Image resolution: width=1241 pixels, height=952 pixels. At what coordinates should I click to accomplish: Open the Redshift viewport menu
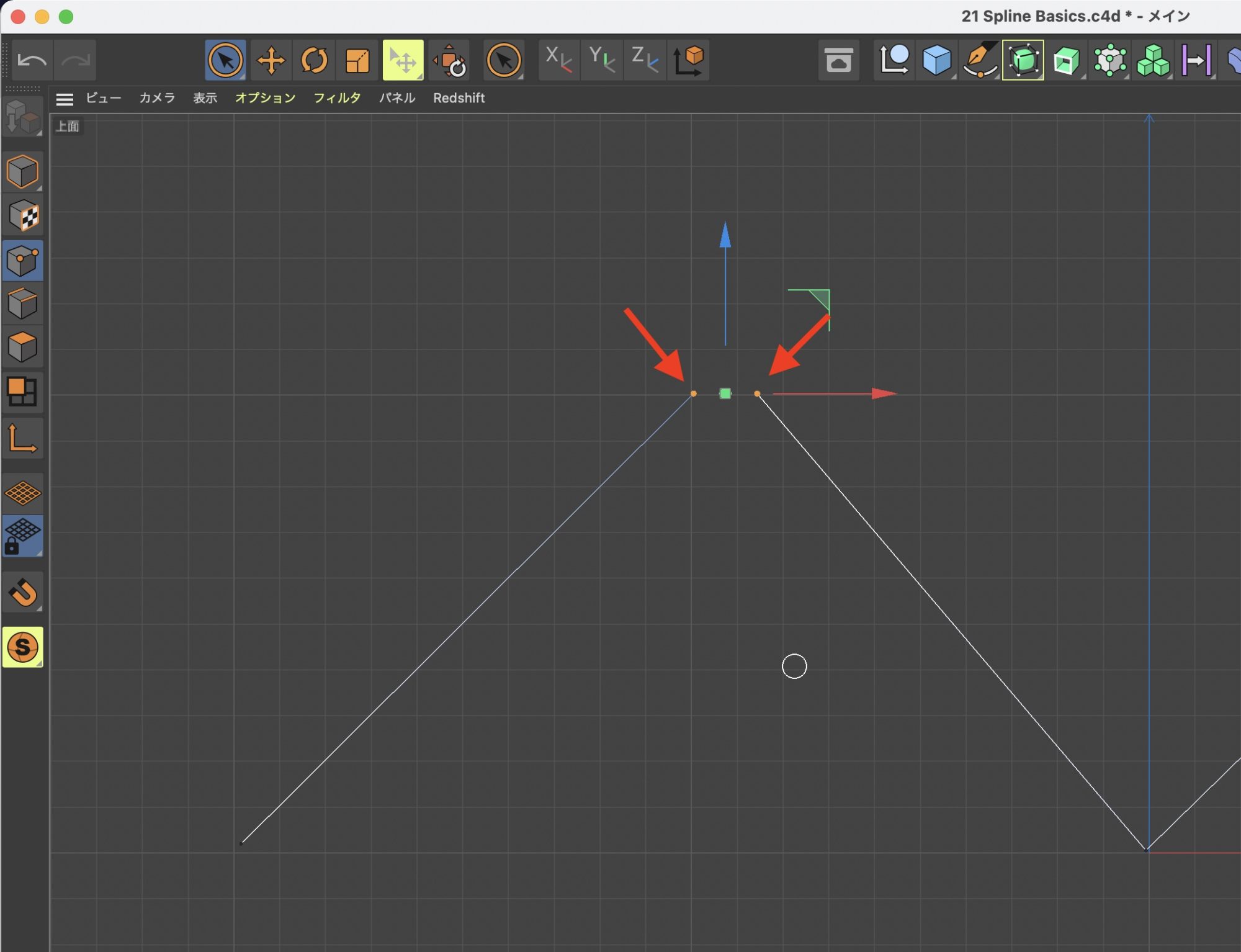459,98
